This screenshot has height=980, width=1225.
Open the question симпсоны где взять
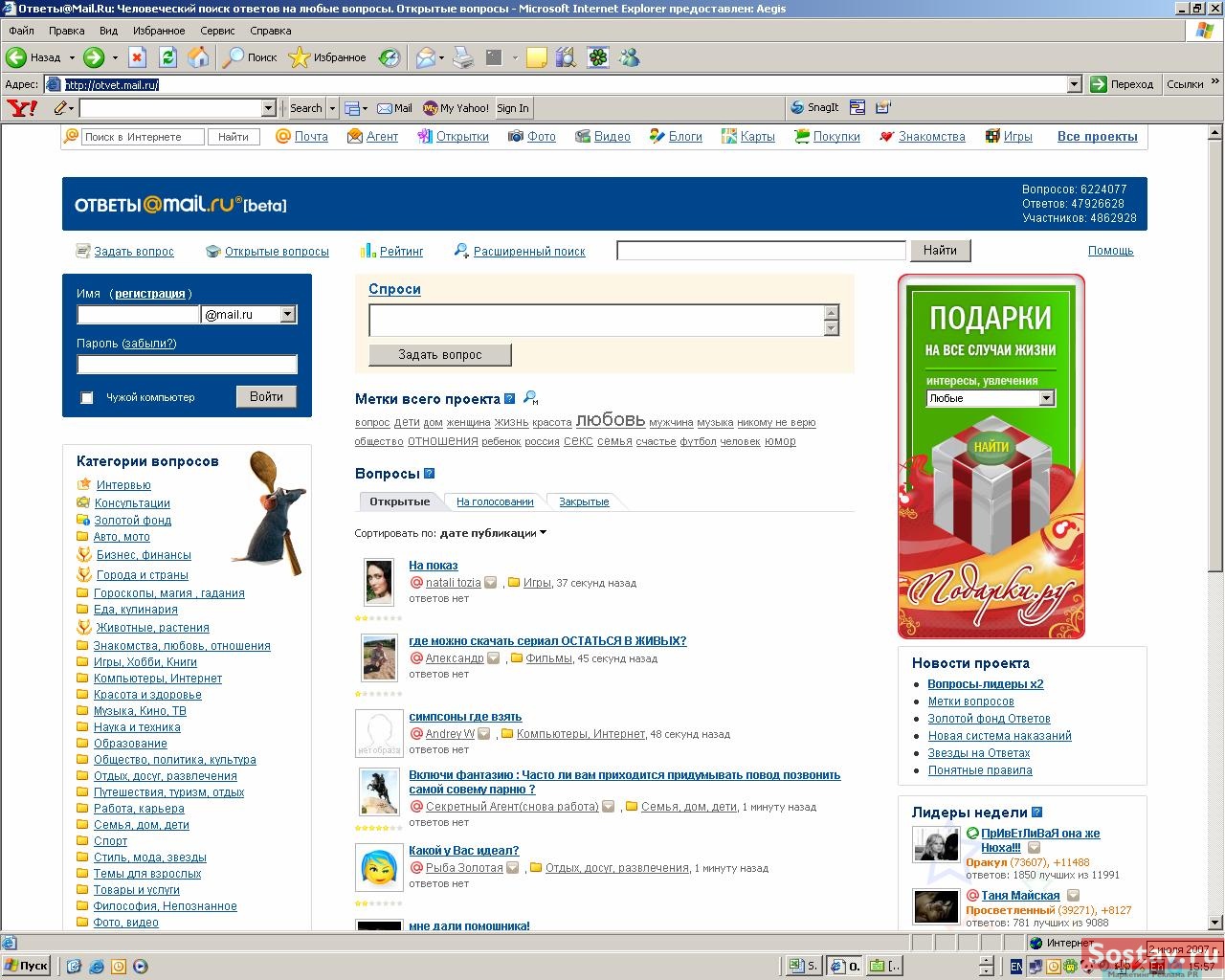pyautogui.click(x=465, y=717)
